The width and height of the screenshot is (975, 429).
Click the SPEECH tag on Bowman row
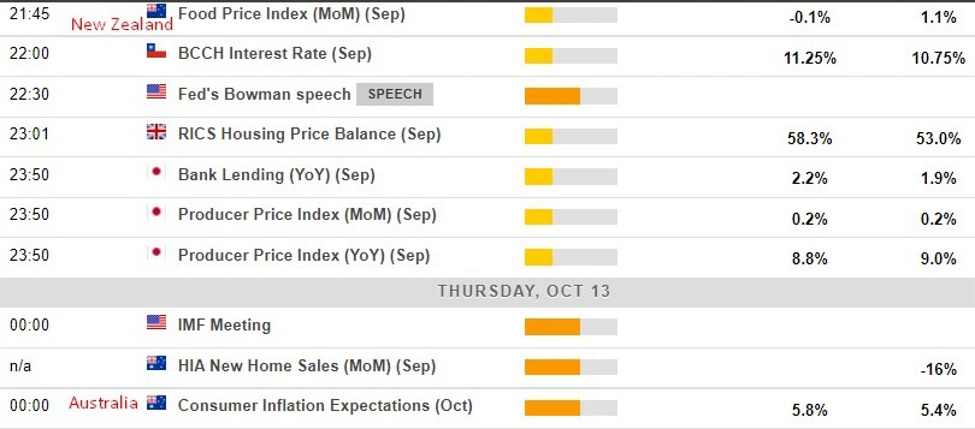pyautogui.click(x=395, y=94)
